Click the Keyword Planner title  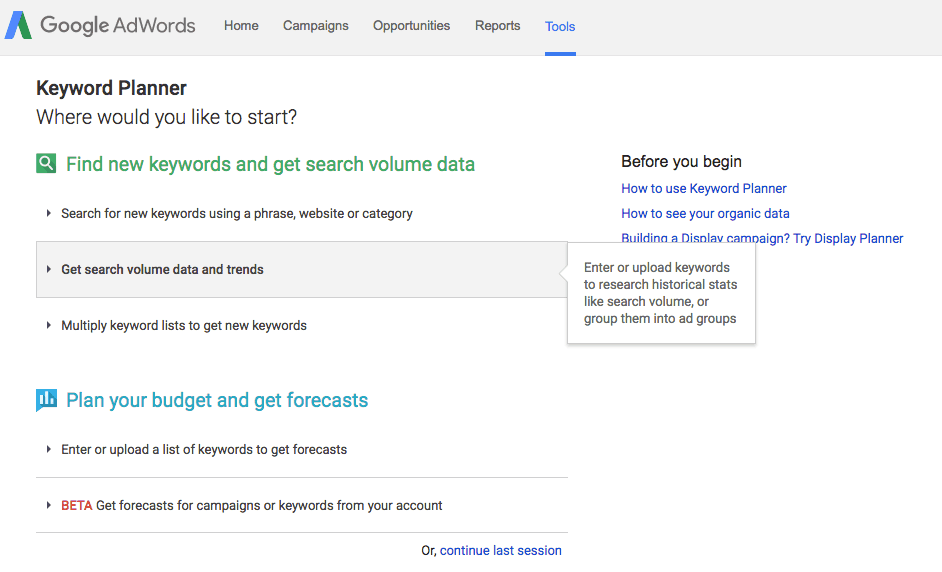pyautogui.click(x=111, y=88)
